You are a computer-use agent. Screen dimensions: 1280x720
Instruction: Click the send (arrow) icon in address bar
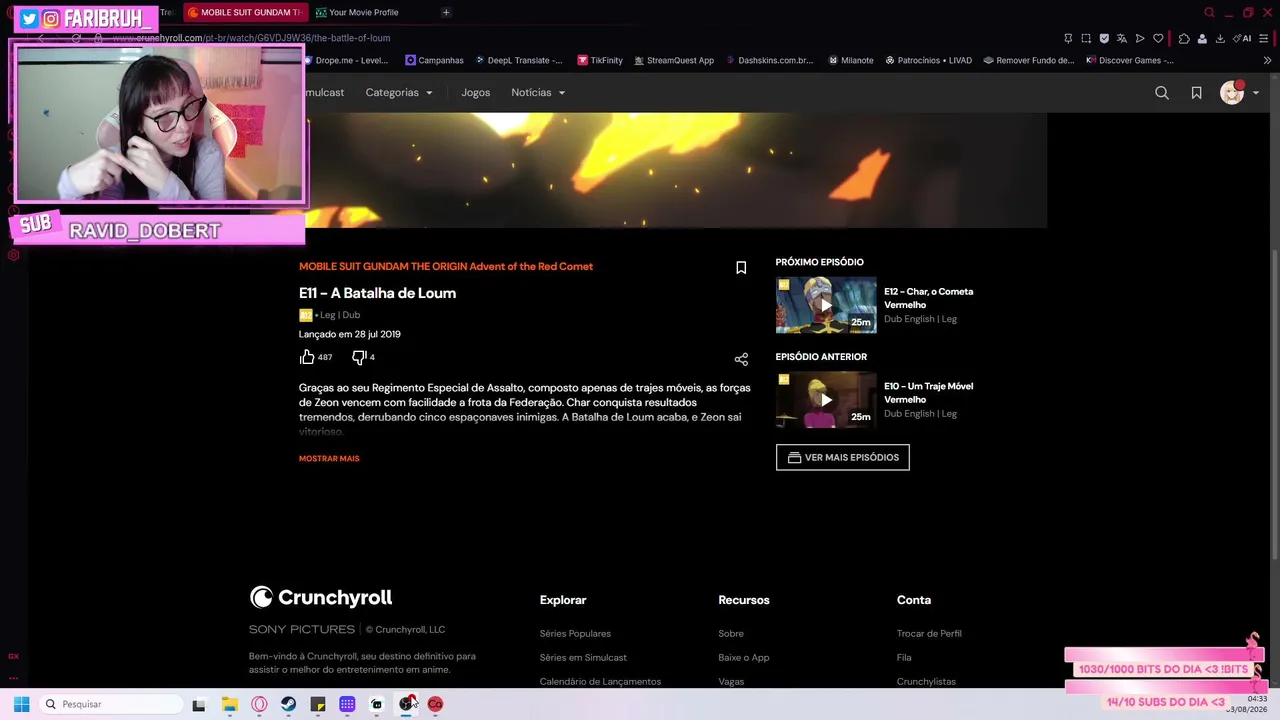point(1140,39)
